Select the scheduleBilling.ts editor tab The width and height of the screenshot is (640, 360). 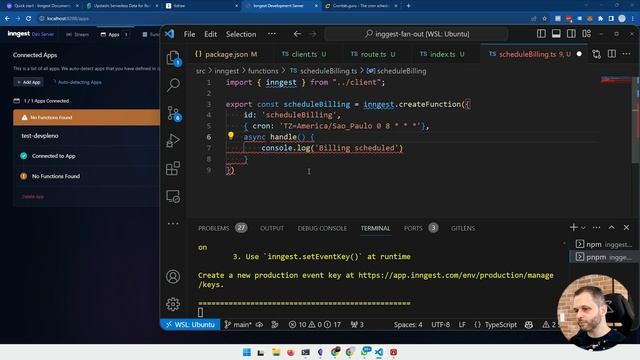(535, 54)
